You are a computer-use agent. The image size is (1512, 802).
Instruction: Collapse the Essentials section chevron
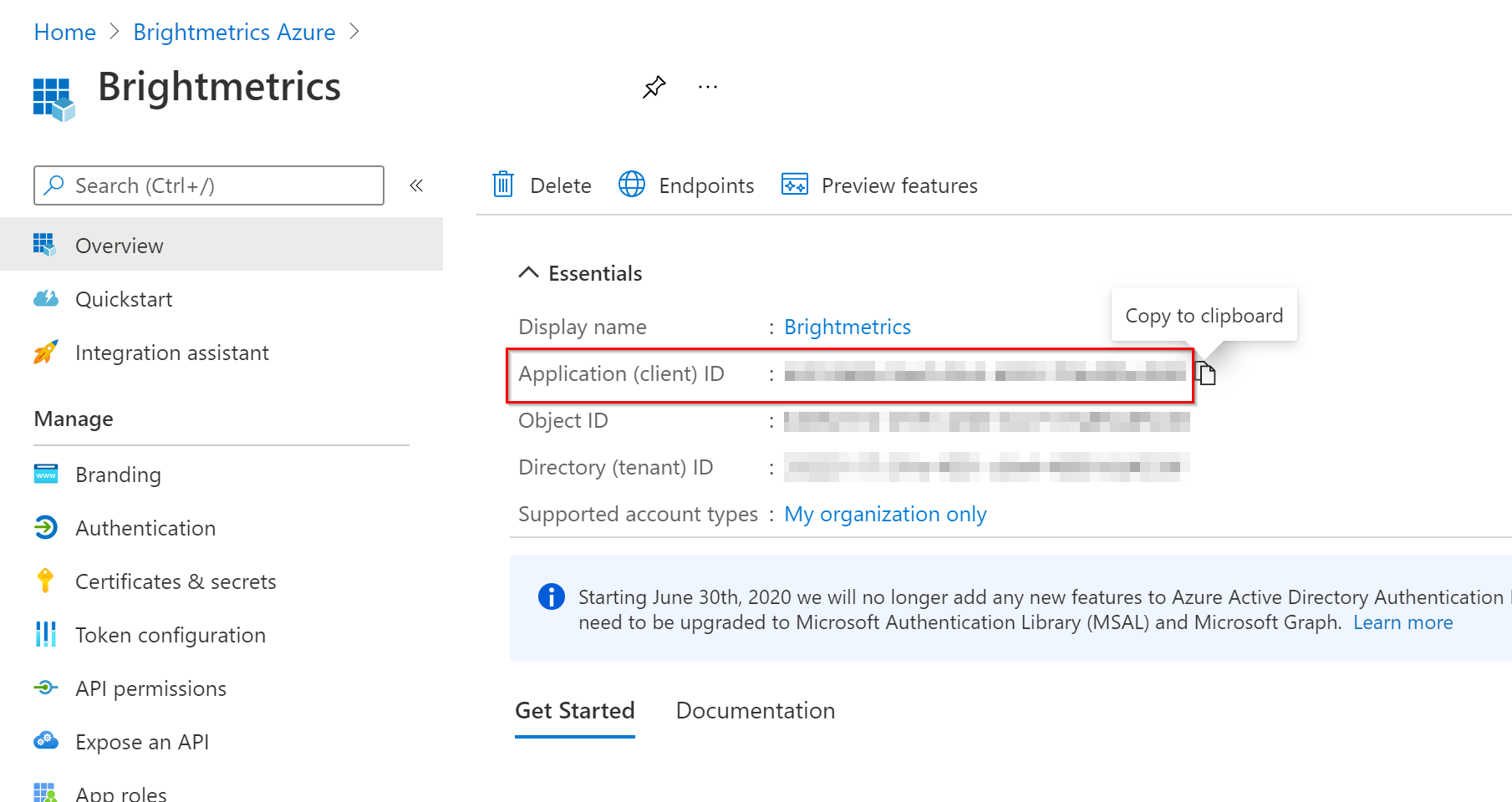528,272
